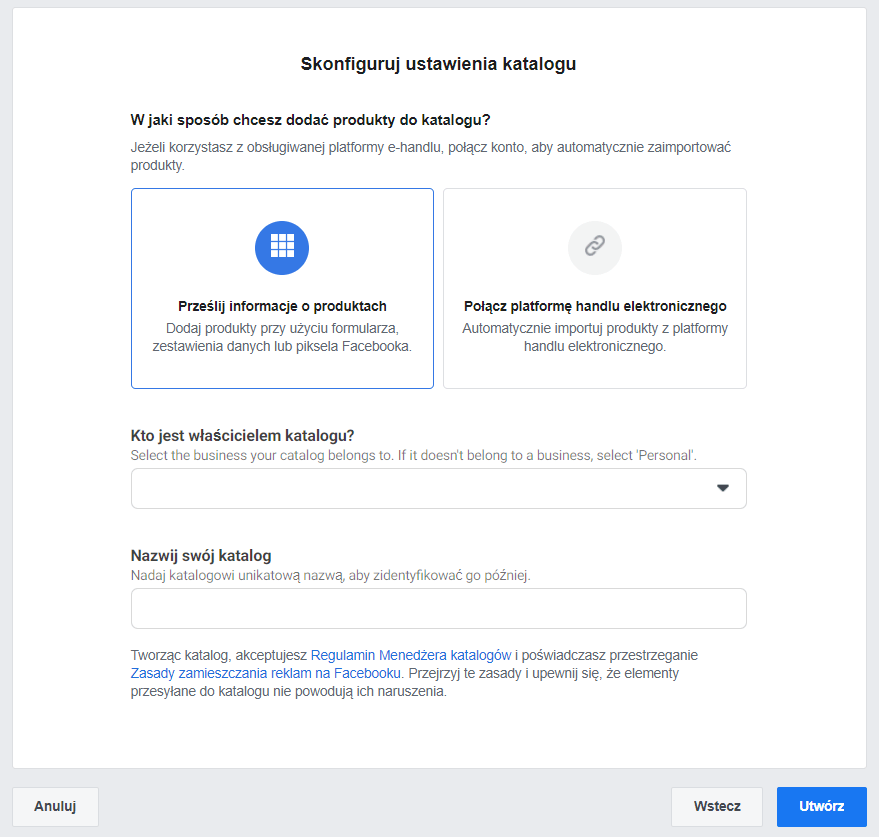Screen dimensions: 879x837
Task: Click the blue Utwórz button
Action: coord(821,807)
